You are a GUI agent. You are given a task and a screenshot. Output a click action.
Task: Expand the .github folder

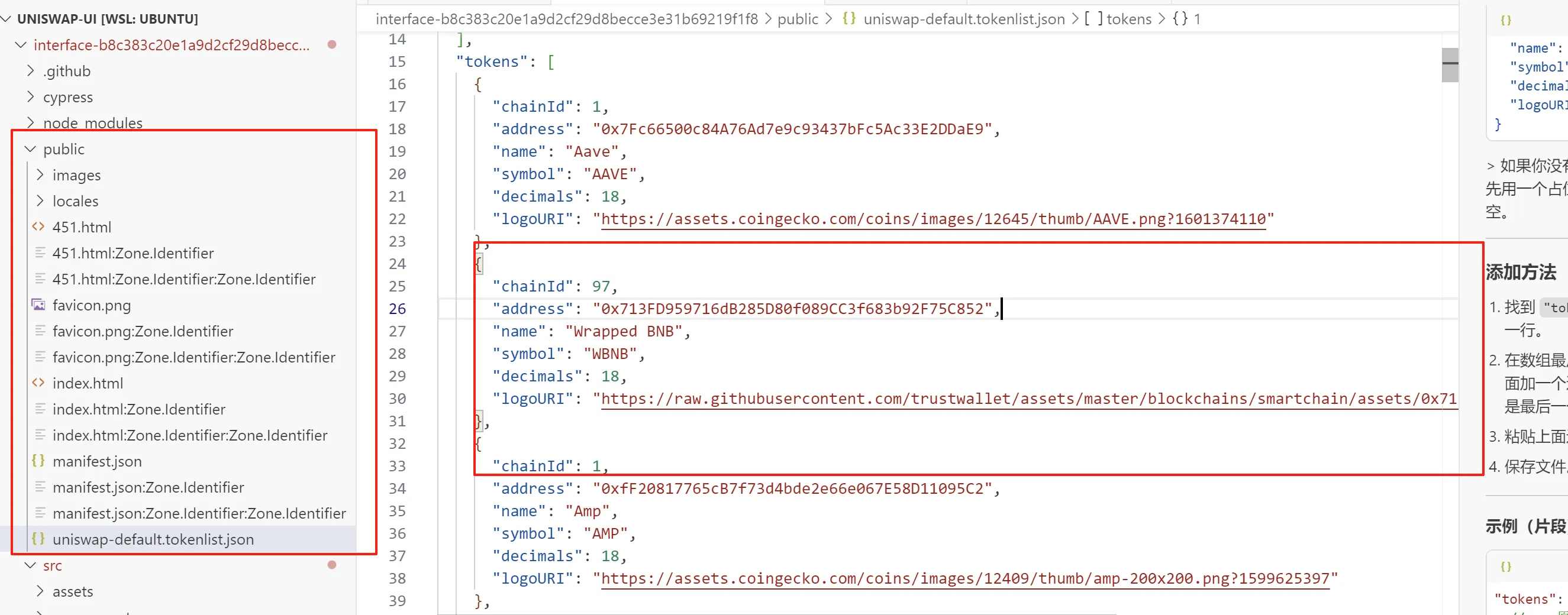pyautogui.click(x=30, y=71)
